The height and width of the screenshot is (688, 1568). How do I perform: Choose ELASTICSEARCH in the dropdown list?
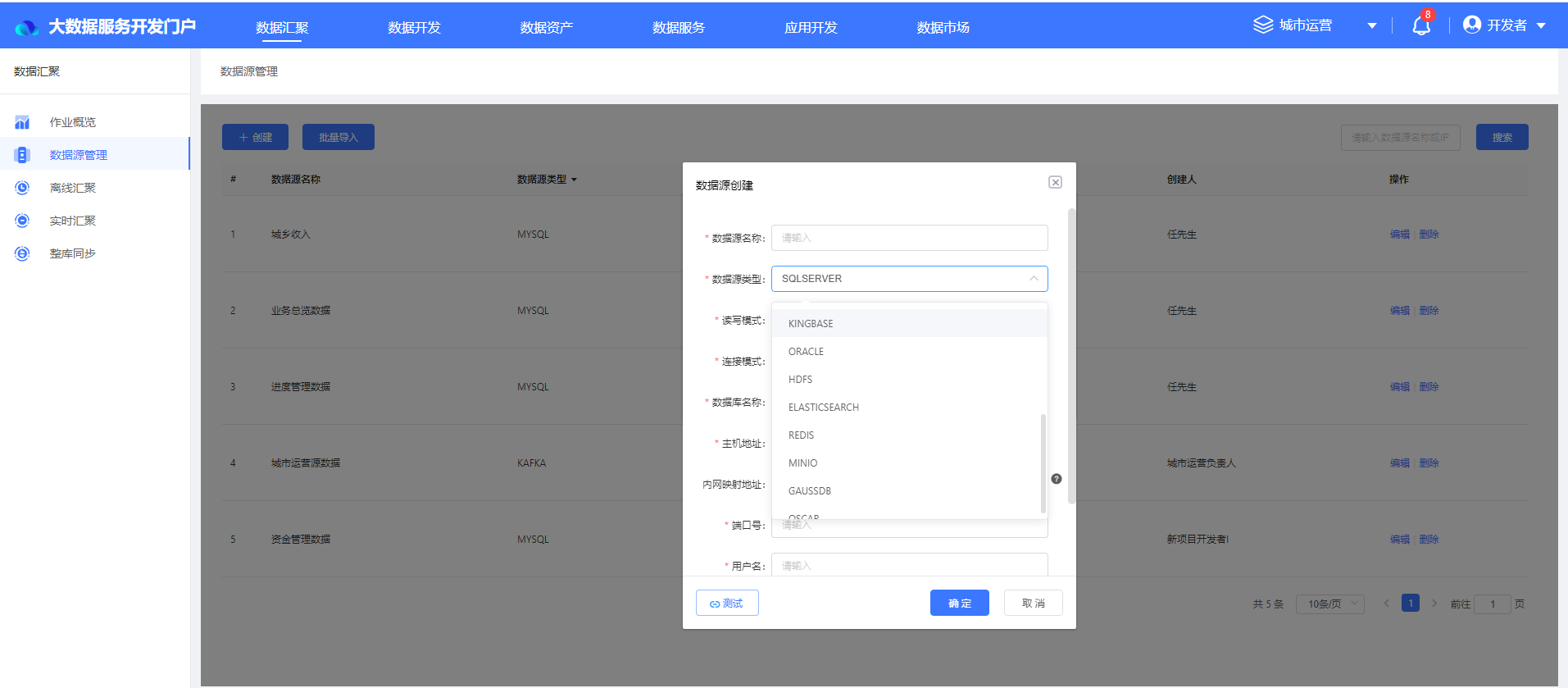(x=823, y=408)
